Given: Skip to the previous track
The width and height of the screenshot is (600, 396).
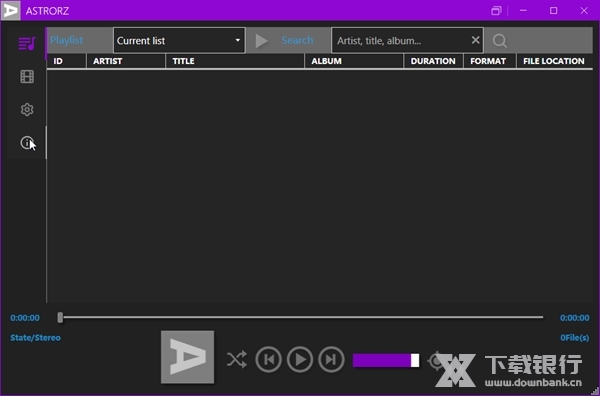Looking at the screenshot, I should click(x=268, y=359).
